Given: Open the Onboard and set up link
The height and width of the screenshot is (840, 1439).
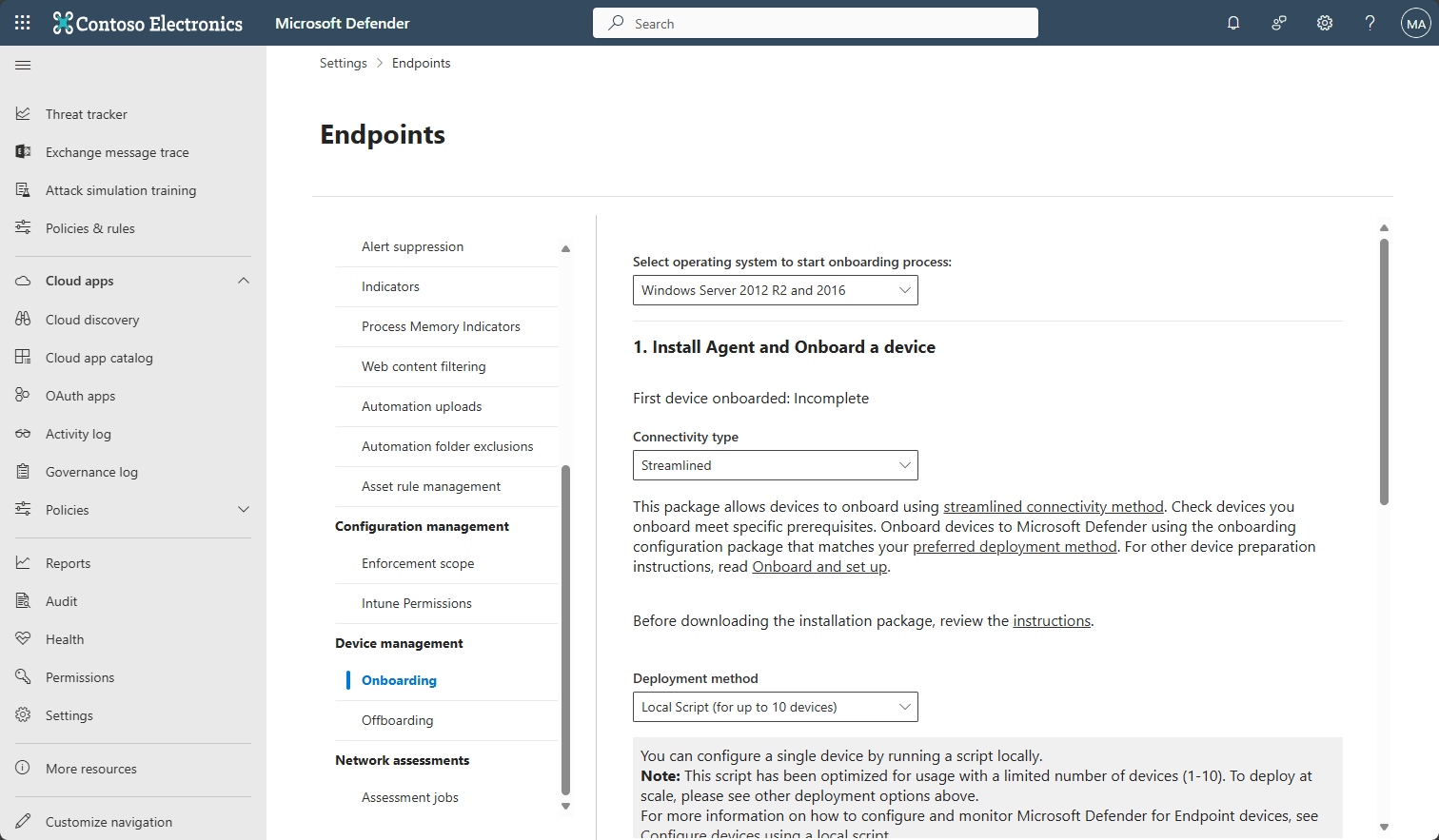Looking at the screenshot, I should point(819,566).
